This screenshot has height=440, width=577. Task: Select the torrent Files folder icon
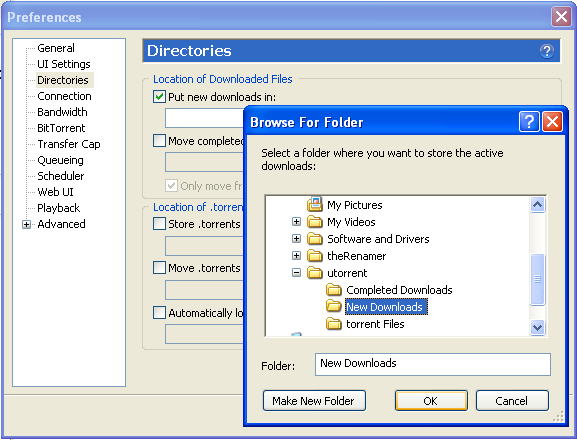tap(334, 323)
